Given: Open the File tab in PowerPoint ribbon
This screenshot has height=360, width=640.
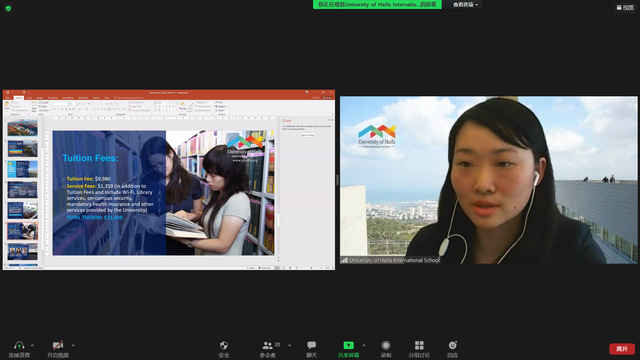Looking at the screenshot, I should click(x=8, y=98).
